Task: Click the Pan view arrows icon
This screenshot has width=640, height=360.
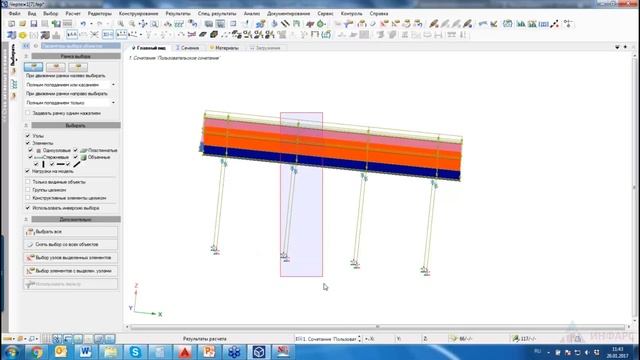Action: (x=143, y=24)
